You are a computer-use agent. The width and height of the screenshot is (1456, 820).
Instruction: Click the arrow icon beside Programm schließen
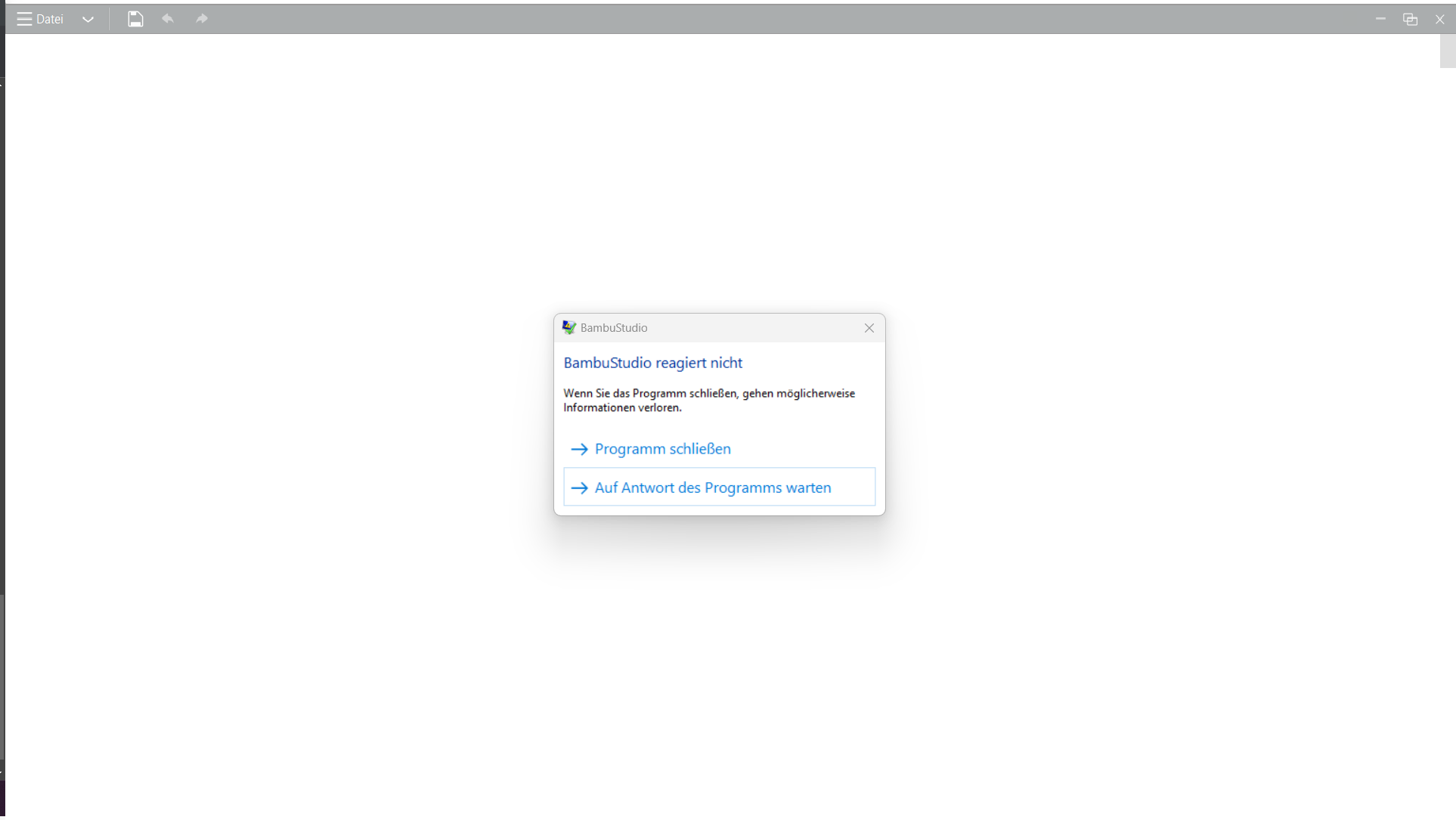click(579, 449)
